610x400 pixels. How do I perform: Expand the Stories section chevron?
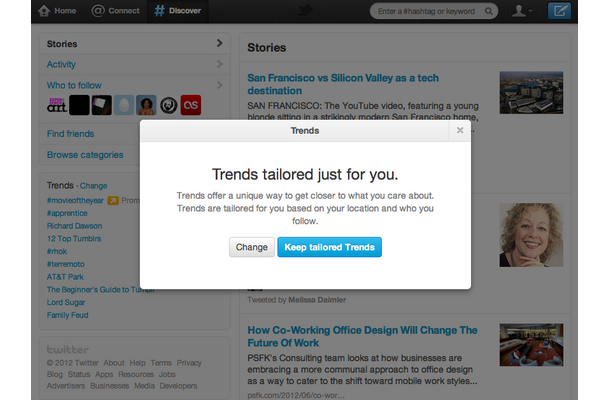click(219, 43)
